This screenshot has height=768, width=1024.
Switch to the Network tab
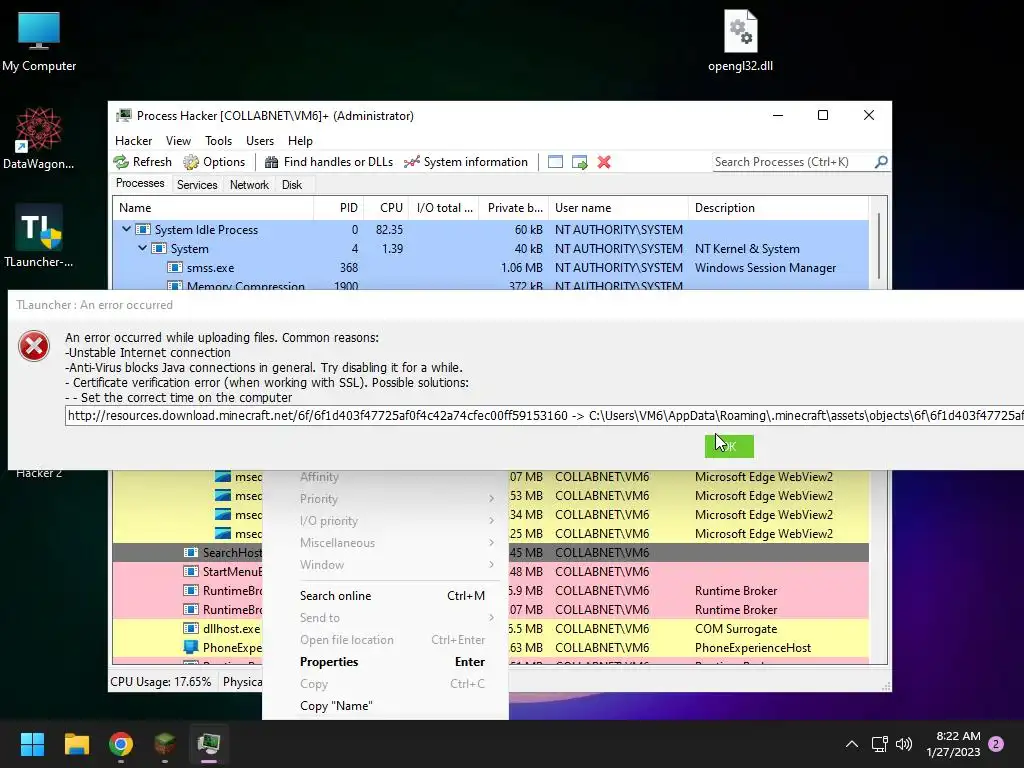tap(249, 185)
